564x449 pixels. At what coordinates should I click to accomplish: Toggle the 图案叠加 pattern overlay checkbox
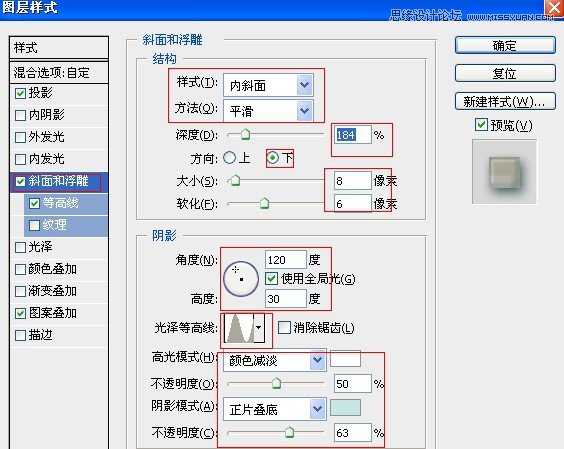(20, 313)
